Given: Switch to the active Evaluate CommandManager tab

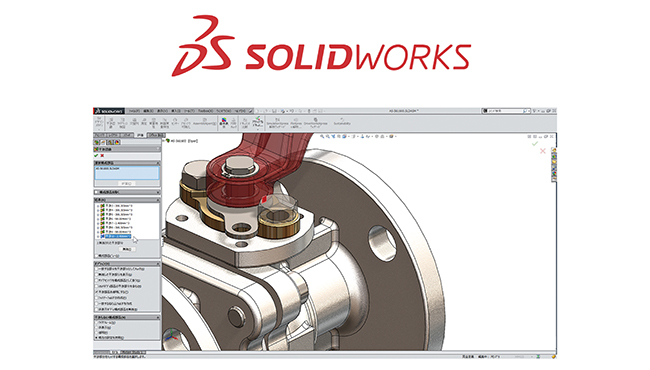Looking at the screenshot, I should pyautogui.click(x=141, y=135).
